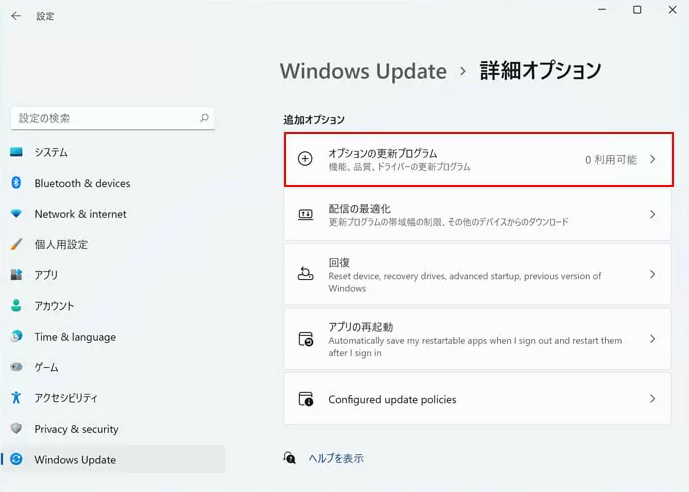The width and height of the screenshot is (689, 492).
Task: Click the ゲーム controller icon
Action: [x=16, y=367]
